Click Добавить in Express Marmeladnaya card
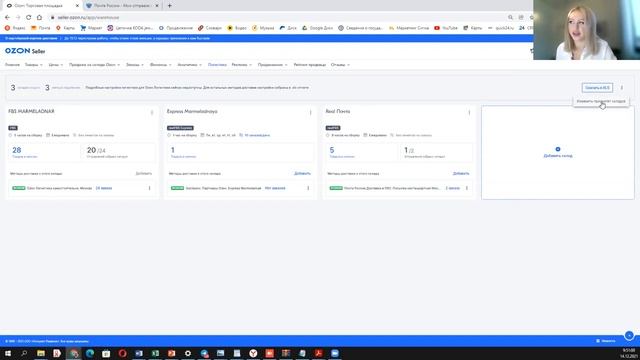640x360 pixels. (x=302, y=173)
